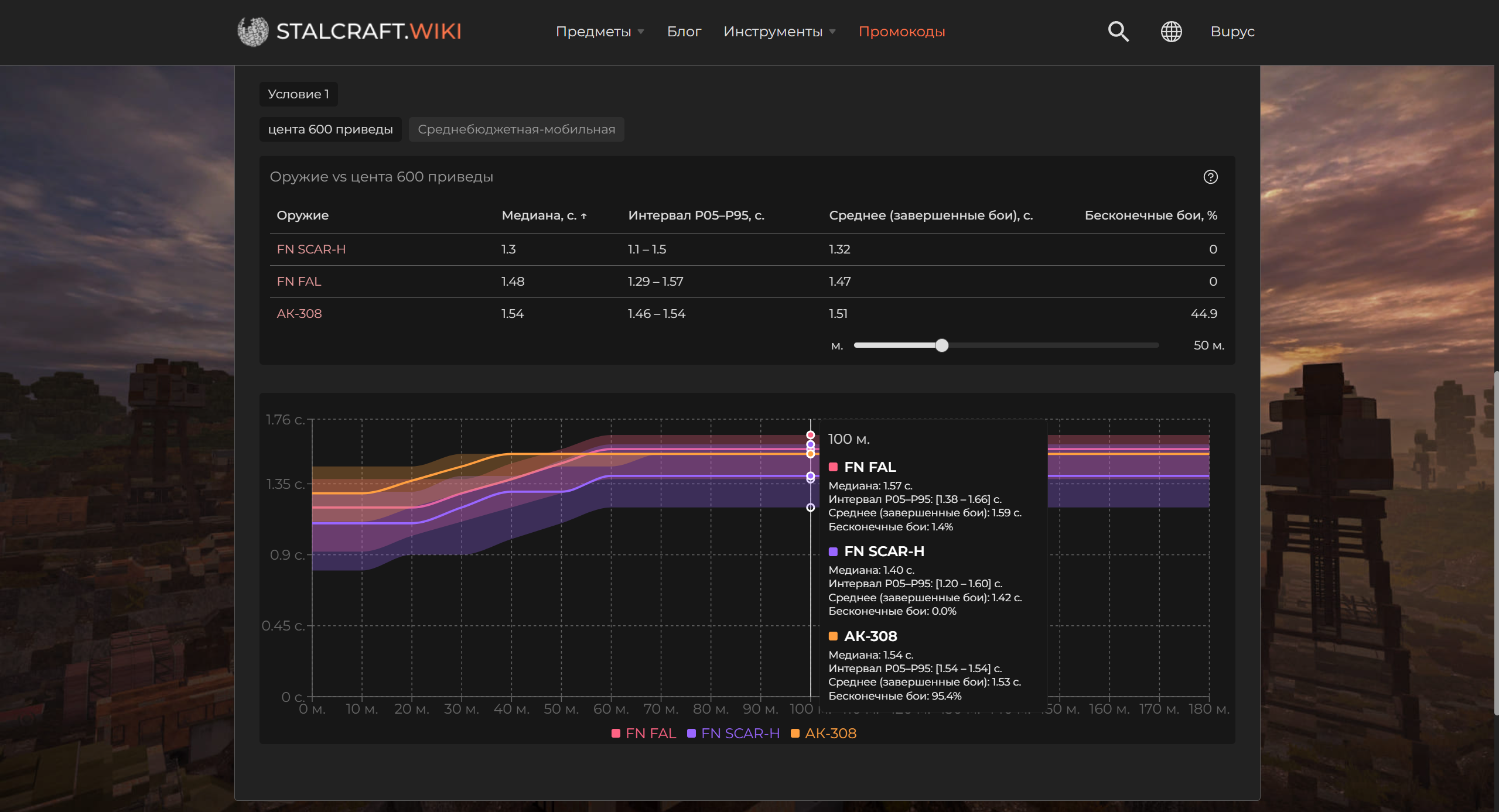The image size is (1499, 812).
Task: Click the FN FAL marker at 100 m
Action: (x=810, y=435)
